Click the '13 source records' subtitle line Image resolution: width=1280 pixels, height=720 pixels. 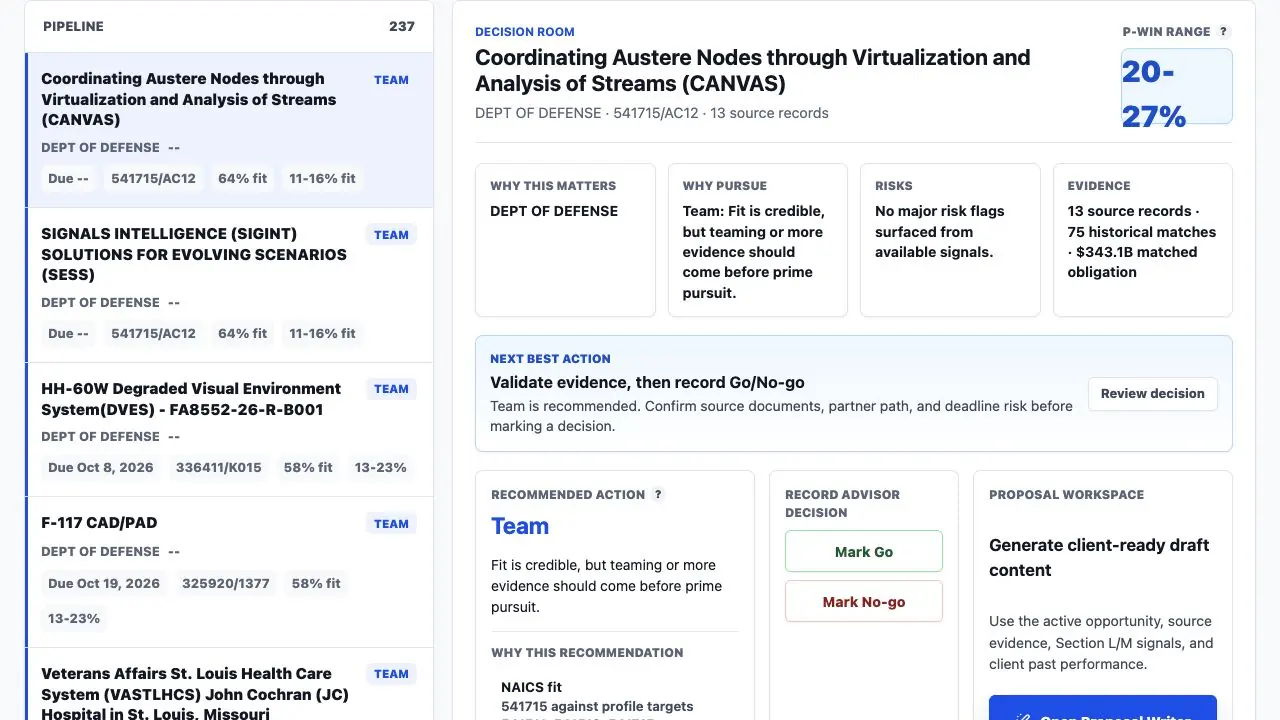click(x=652, y=113)
